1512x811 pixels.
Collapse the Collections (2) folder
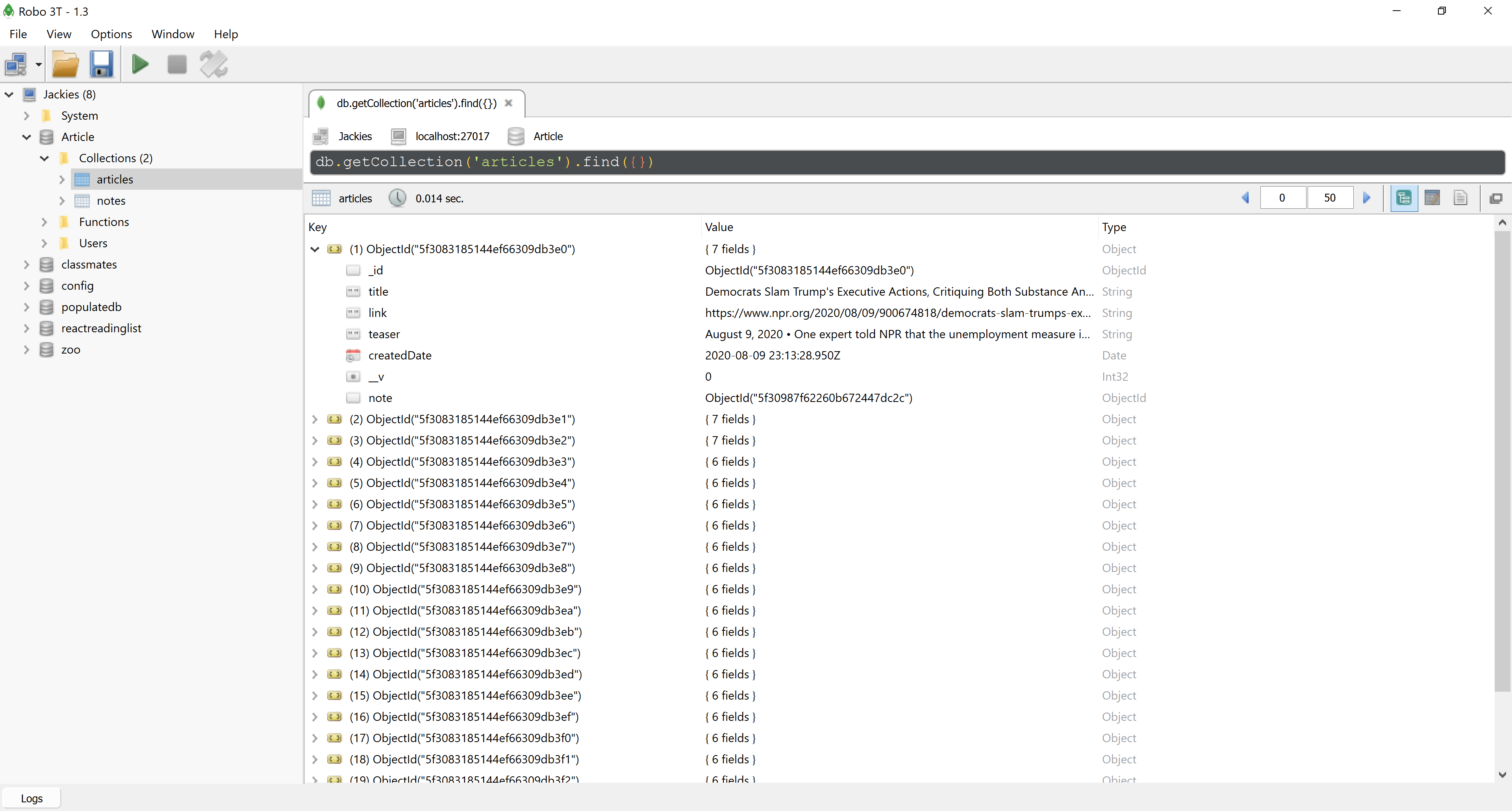coord(44,158)
